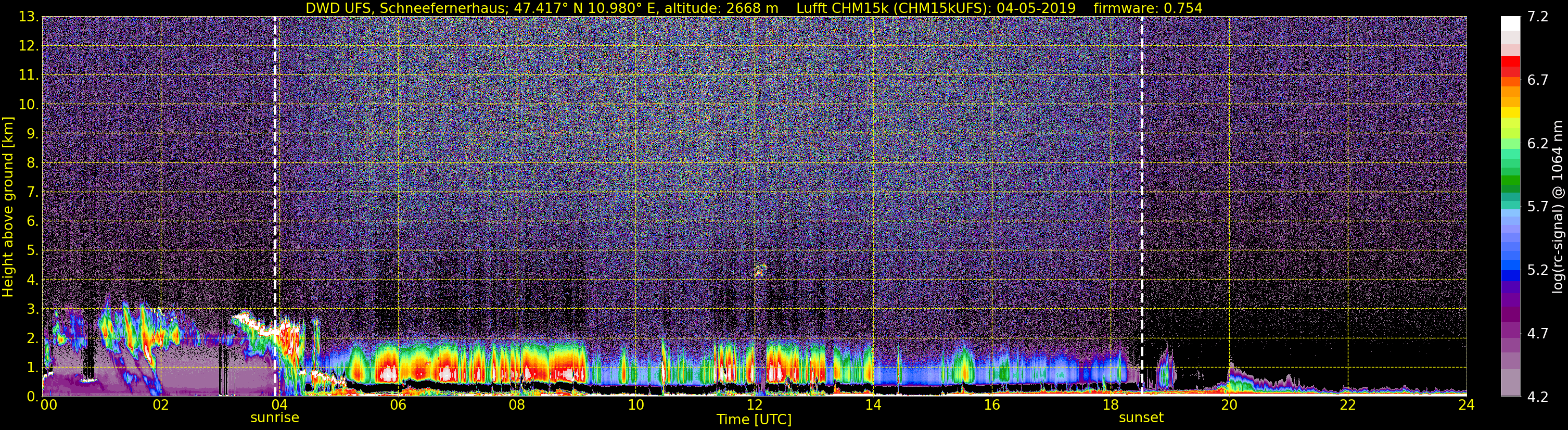This screenshot has width=1568, height=430.
Task: Click the colorbar tick value 4.2
Action: [1538, 397]
